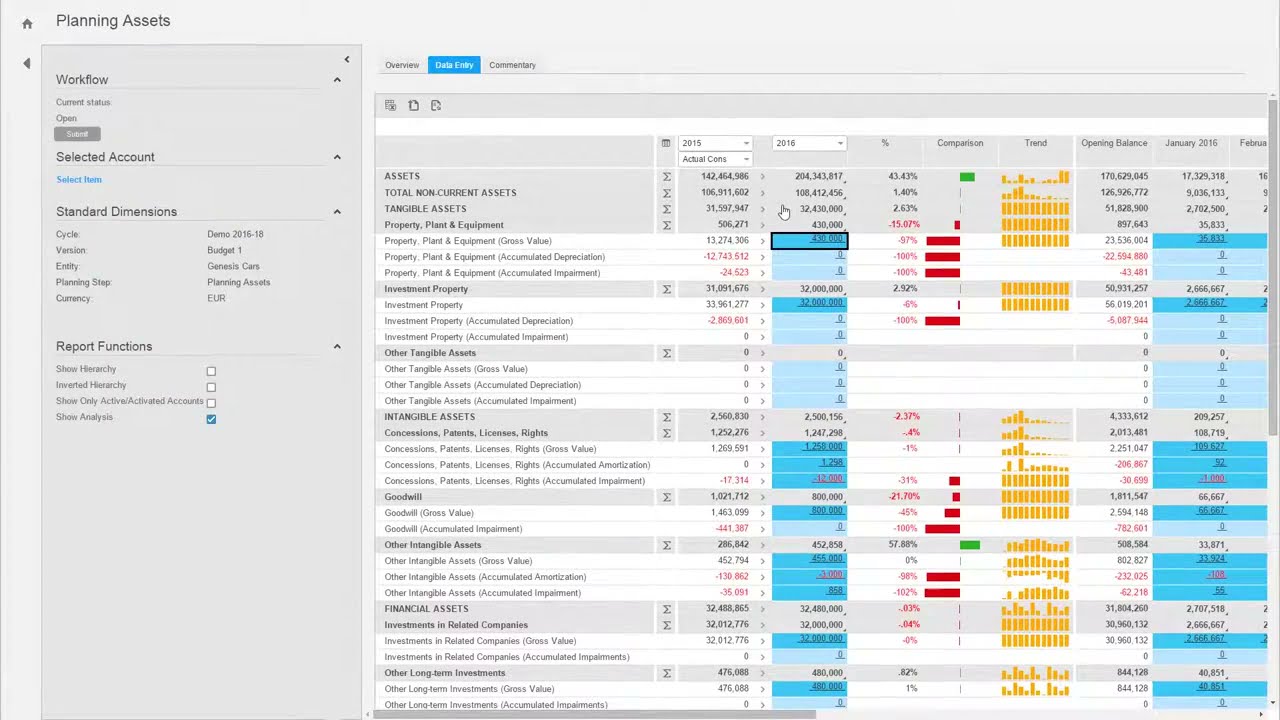
Task: Click the sum icon for Goodwill row
Action: [667, 497]
